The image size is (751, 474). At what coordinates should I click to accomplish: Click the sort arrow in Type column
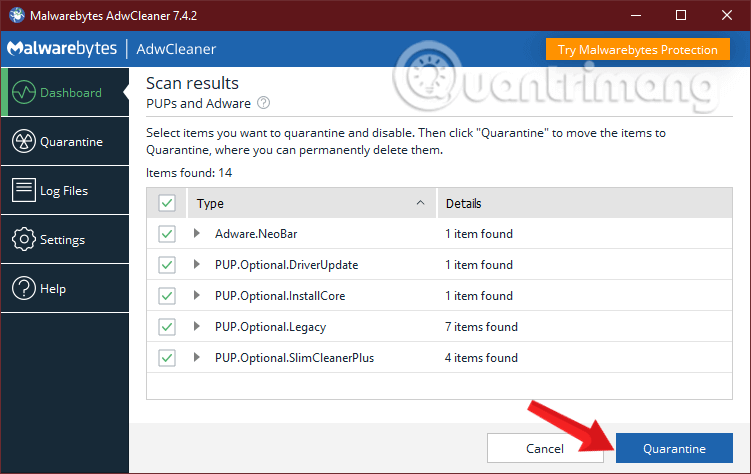pyautogui.click(x=421, y=203)
